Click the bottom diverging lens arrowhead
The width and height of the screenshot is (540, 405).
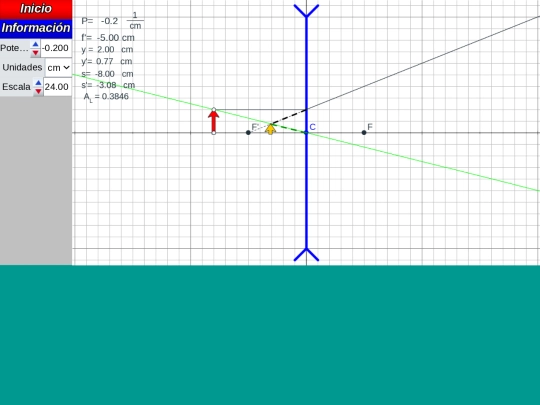coord(306,255)
